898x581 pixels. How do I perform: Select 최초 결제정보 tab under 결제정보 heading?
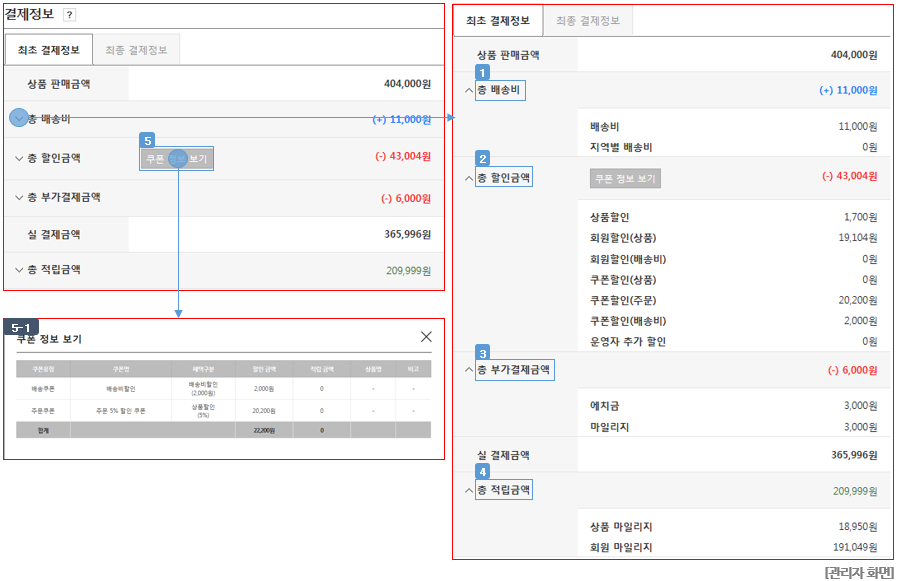pos(49,50)
